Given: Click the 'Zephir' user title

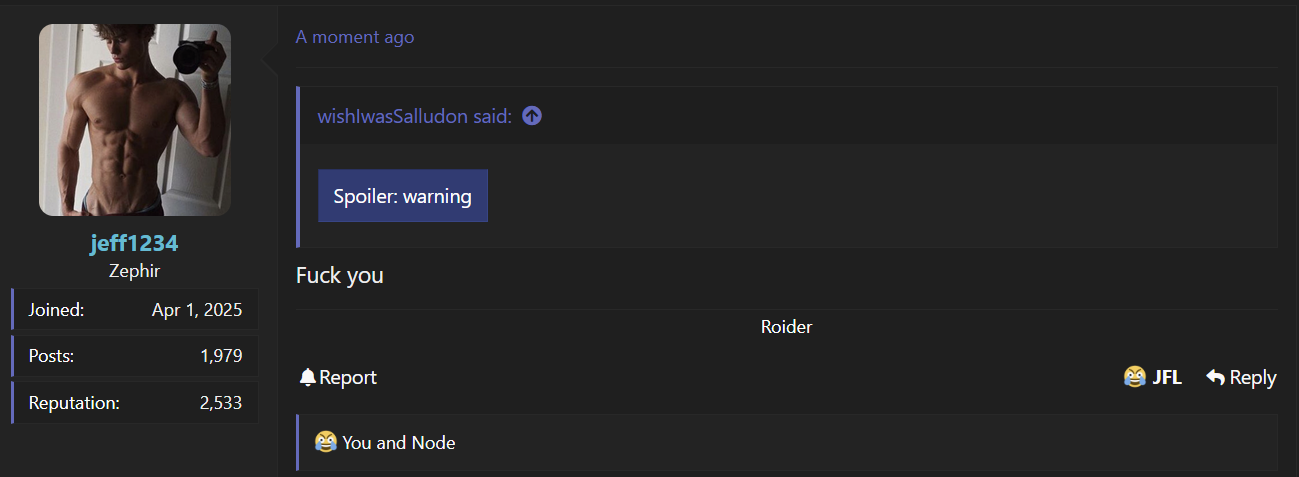Looking at the screenshot, I should pyautogui.click(x=135, y=271).
